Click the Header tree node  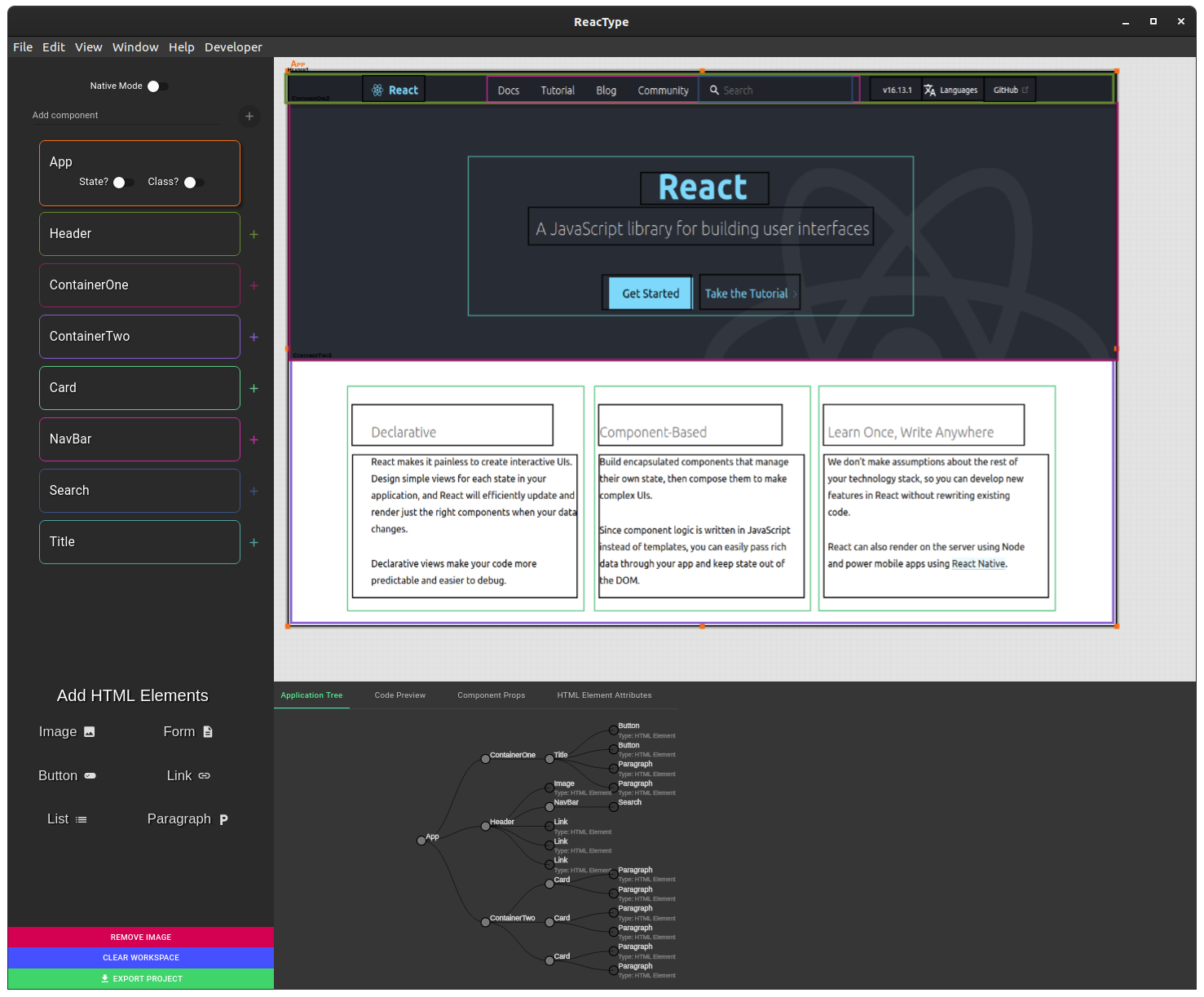pos(485,826)
